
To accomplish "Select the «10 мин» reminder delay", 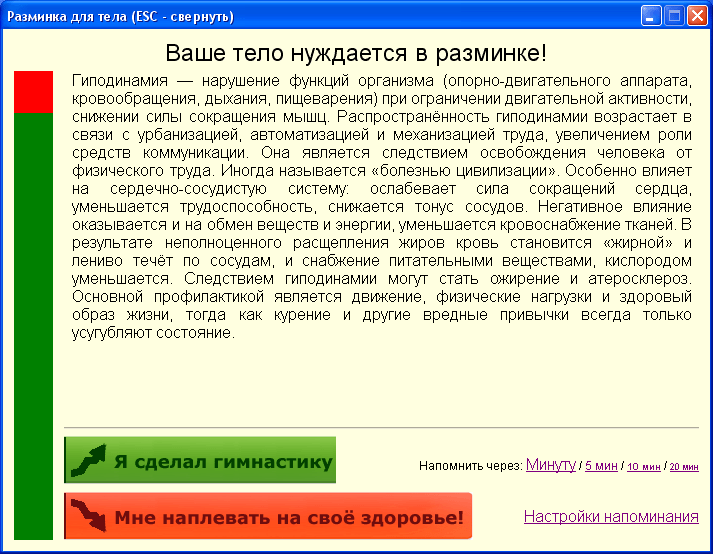I will [x=643, y=466].
